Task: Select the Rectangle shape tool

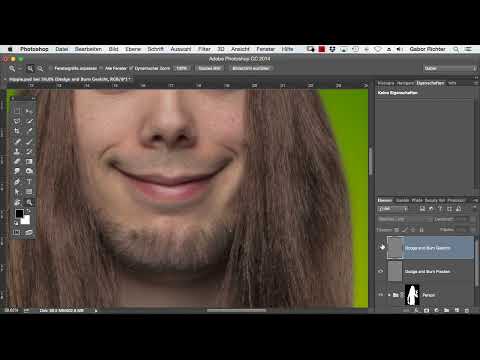Action: point(29,192)
